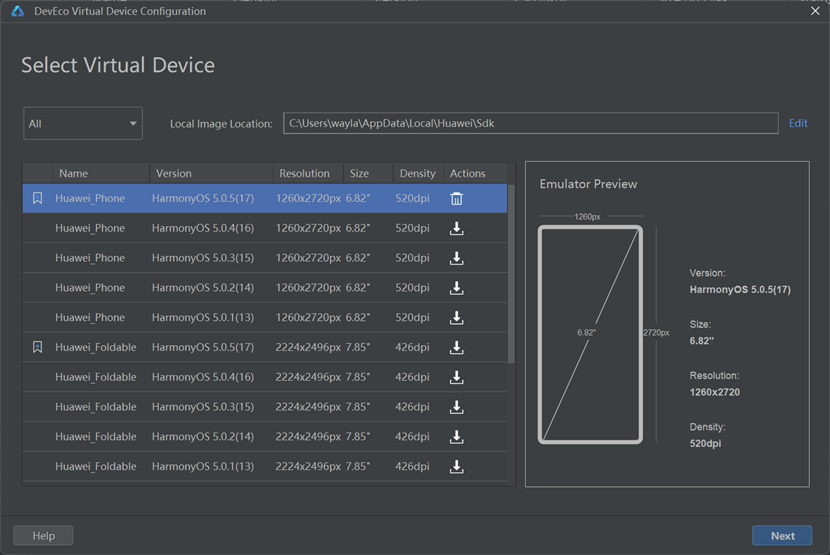Viewport: 830px width, 555px height.
Task: Select Huawei_Phone name in HarmonyOS 5.0.1(13) row
Action: pos(90,317)
